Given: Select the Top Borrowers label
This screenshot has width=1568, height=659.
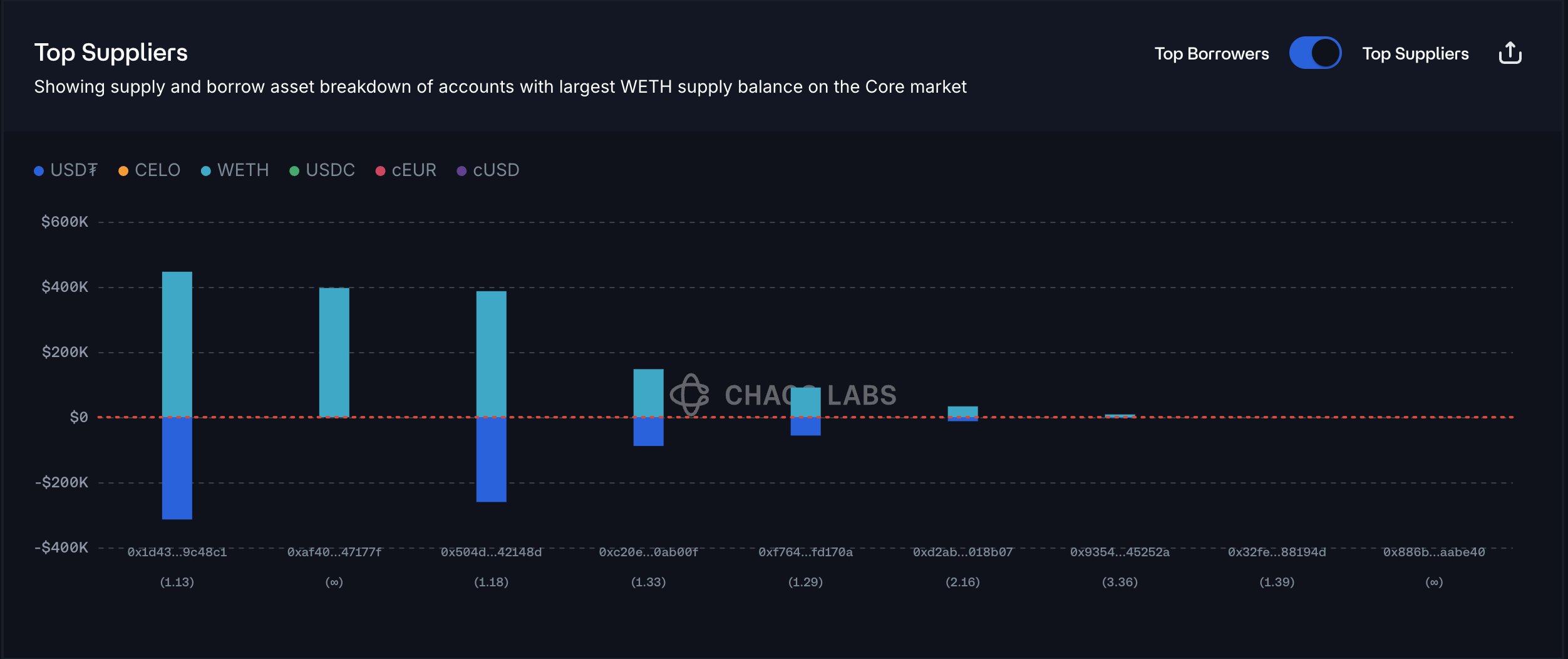Looking at the screenshot, I should click(x=1211, y=54).
